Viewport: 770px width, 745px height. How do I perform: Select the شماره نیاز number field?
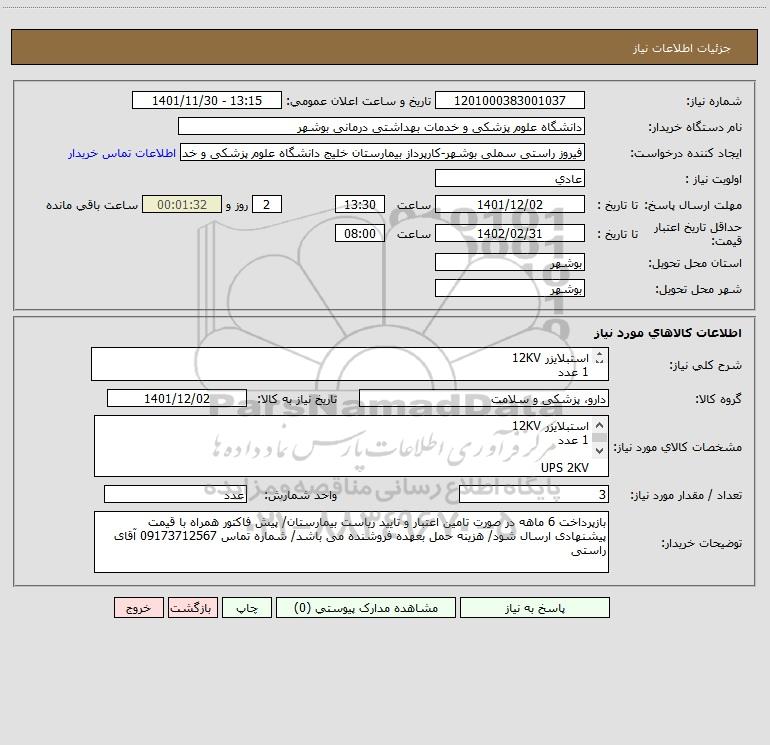(x=510, y=100)
